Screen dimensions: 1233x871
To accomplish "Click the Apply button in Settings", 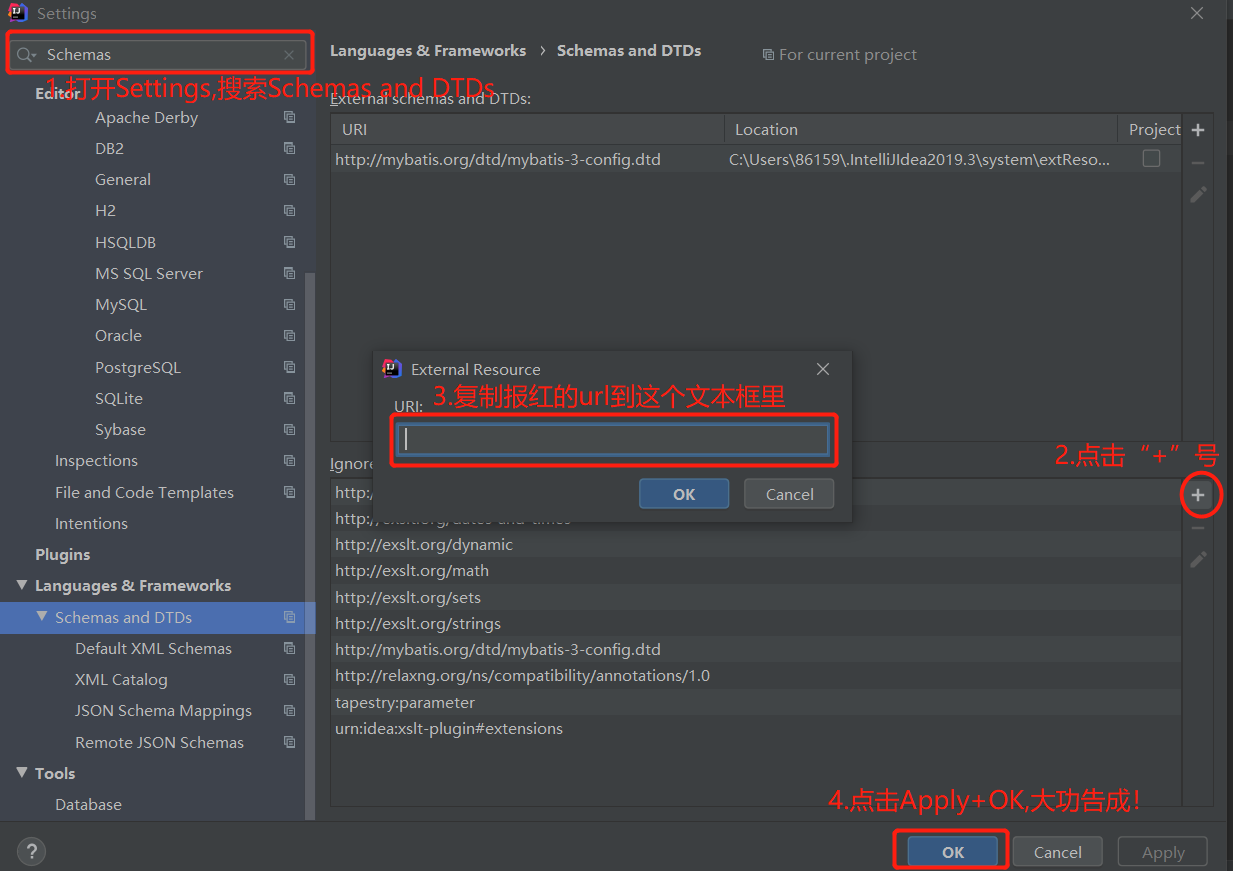I will [1163, 852].
